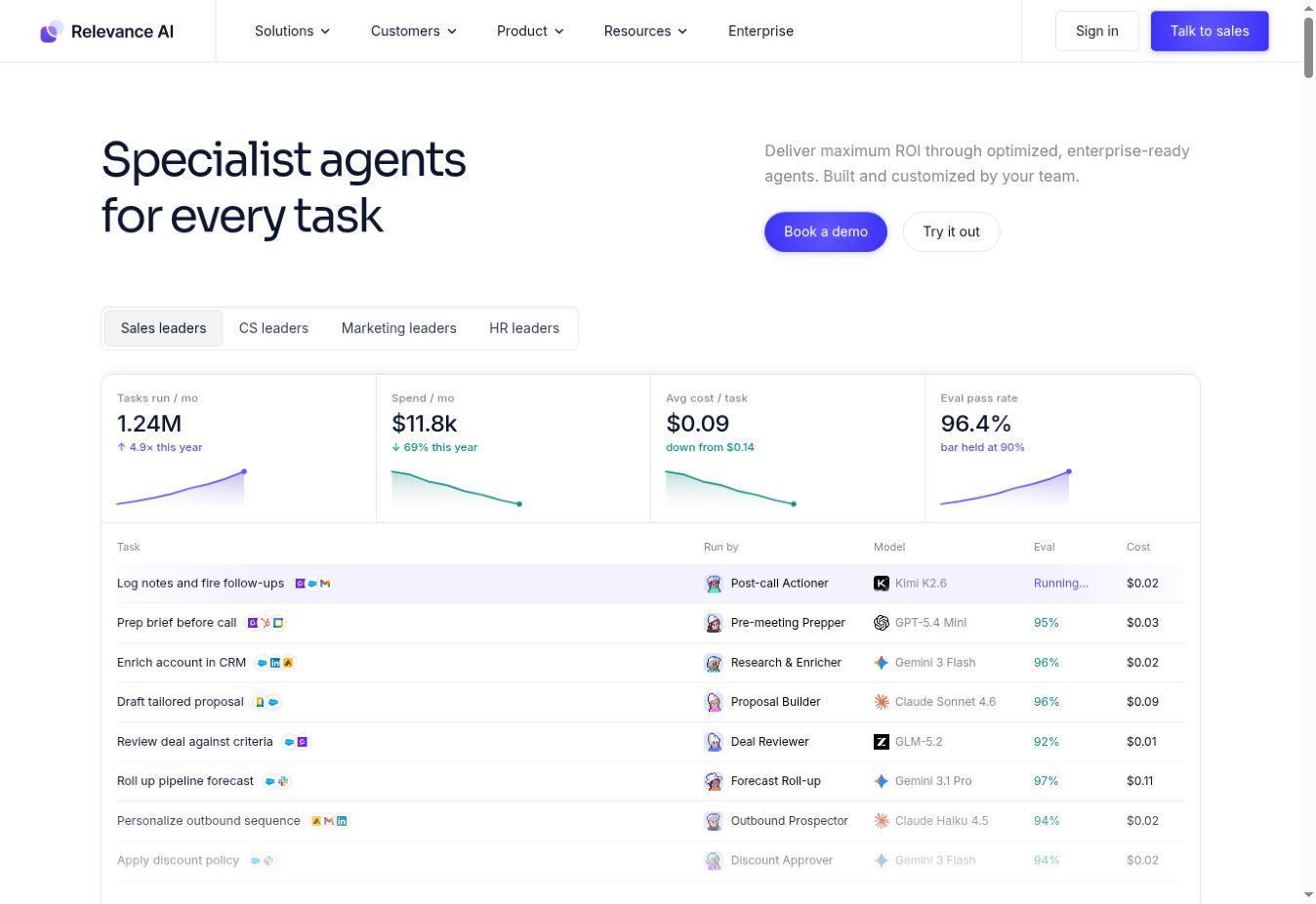Click the HubSpot icon on Prep brief row
This screenshot has height=904, width=1316.
pos(266,623)
